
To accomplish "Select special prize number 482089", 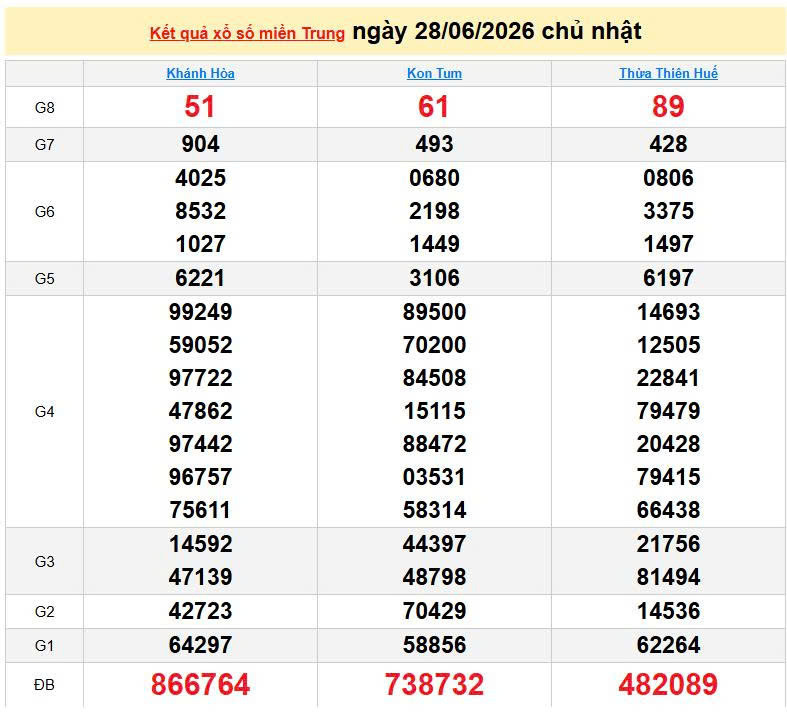I will 668,684.
